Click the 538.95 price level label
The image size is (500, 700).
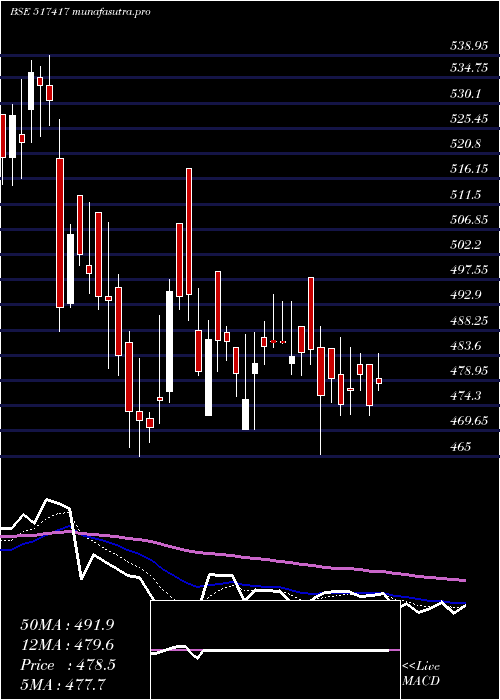(x=469, y=46)
